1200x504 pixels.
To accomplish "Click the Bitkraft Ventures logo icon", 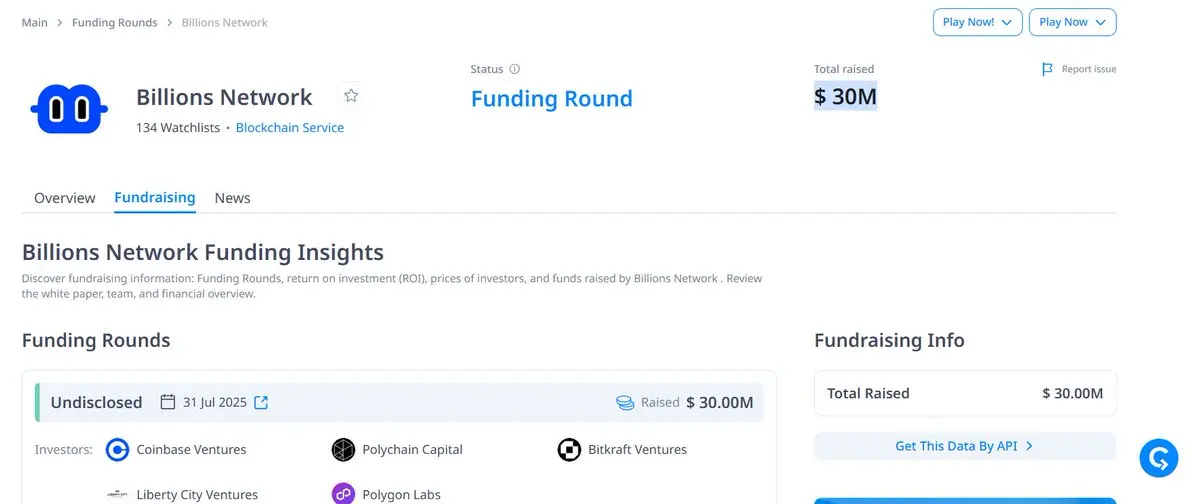I will point(569,450).
